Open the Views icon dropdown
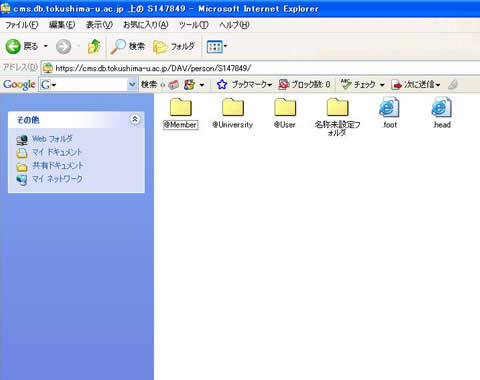Screen dimensions: 480x380 (217, 47)
